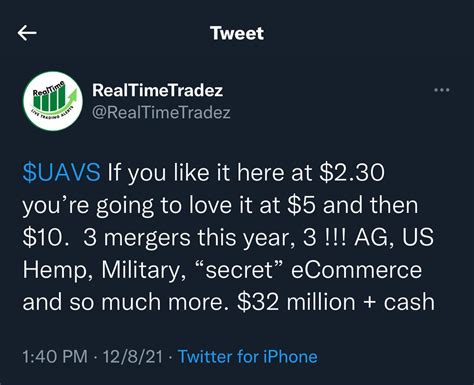Select the 1:40 PM timestamp
474x385 pixels.
coord(55,357)
